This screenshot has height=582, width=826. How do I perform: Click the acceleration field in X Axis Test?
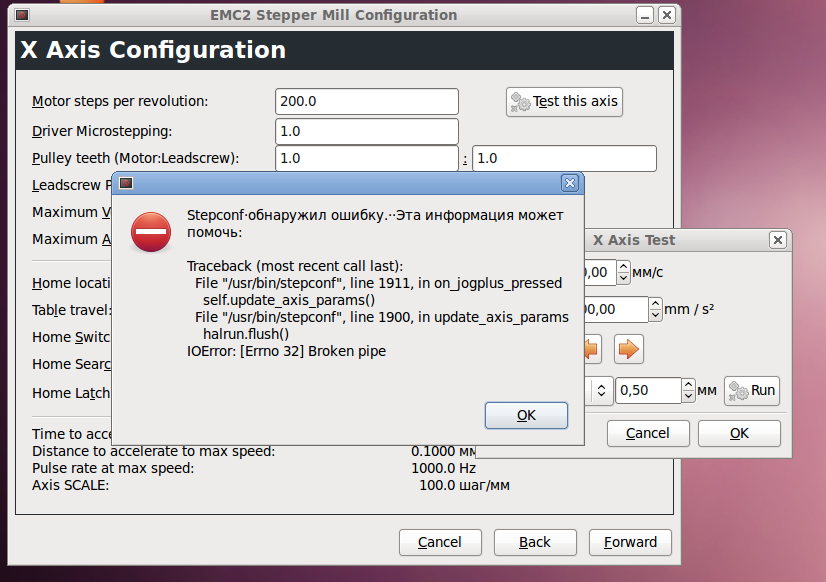tap(616, 309)
